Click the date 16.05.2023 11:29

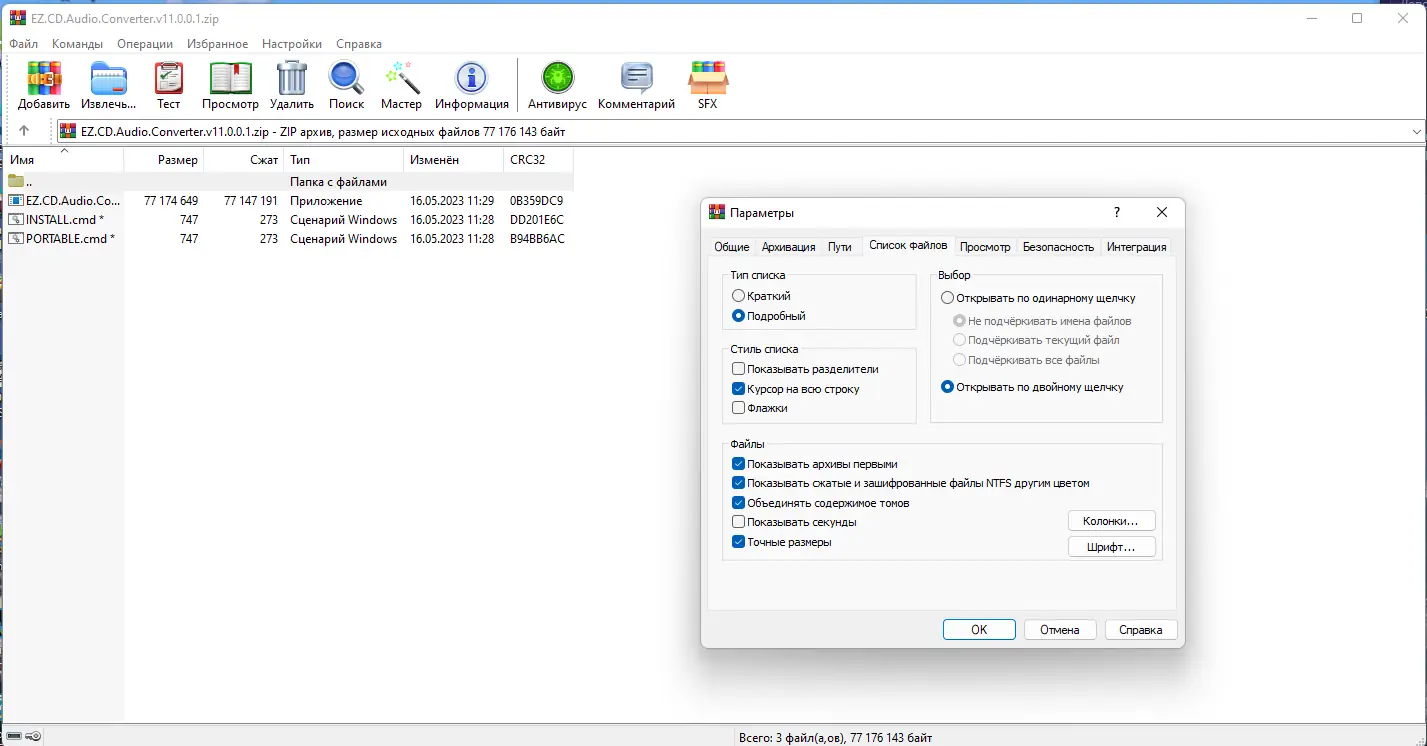[x=452, y=200]
